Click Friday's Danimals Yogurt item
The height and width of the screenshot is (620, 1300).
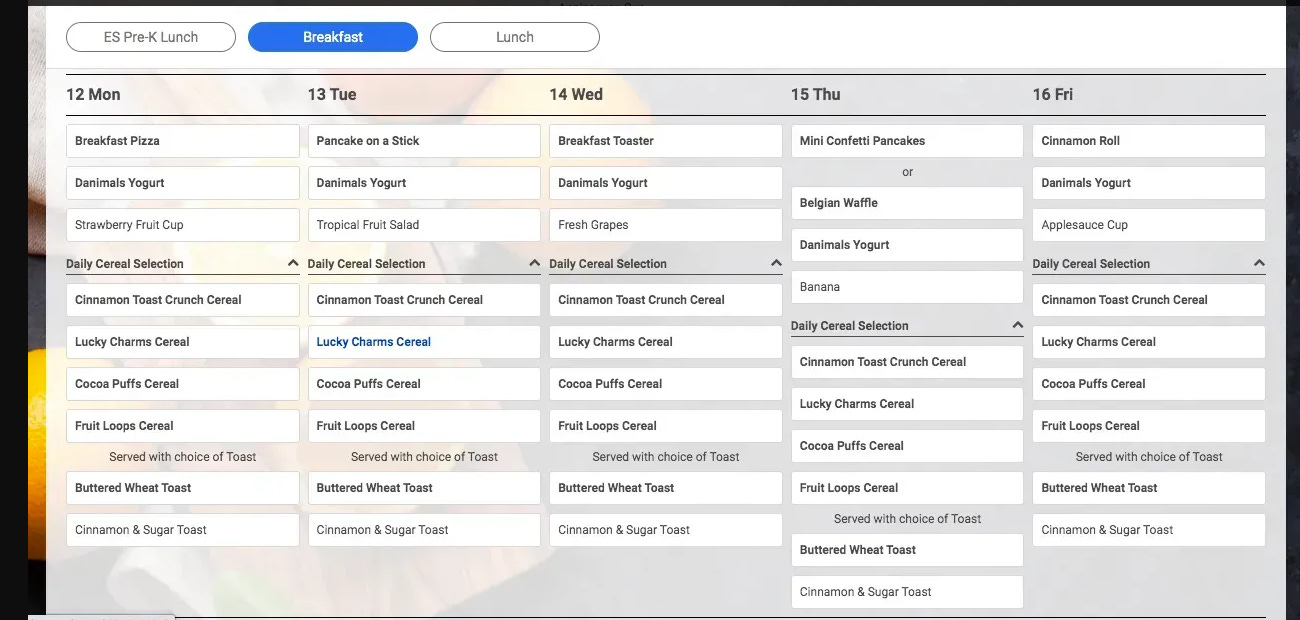tap(1149, 183)
